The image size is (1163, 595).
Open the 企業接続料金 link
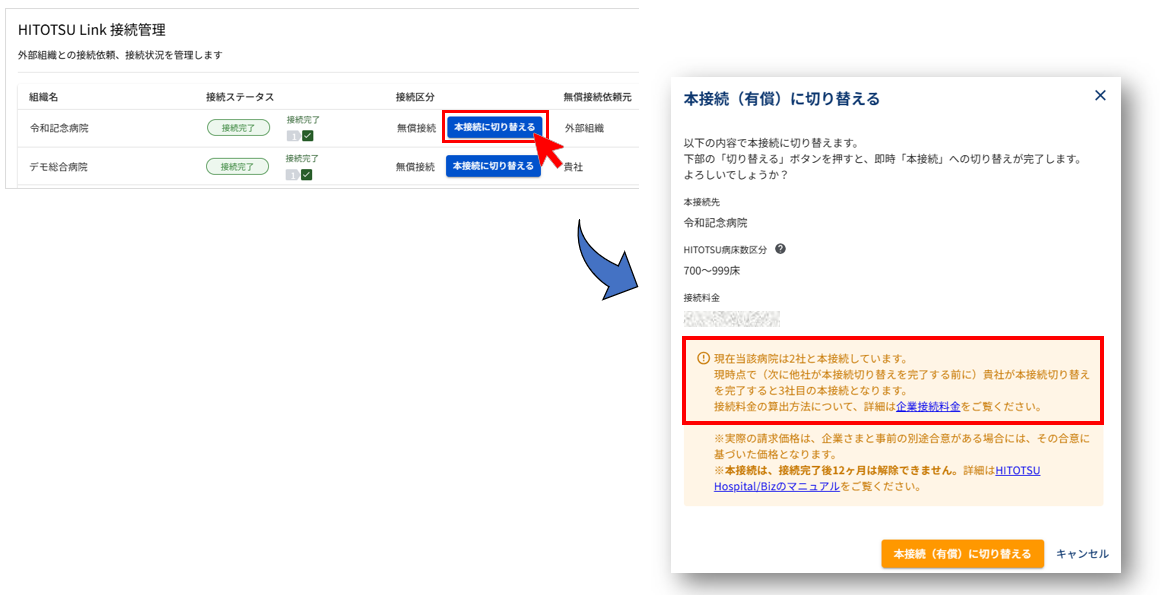928,407
